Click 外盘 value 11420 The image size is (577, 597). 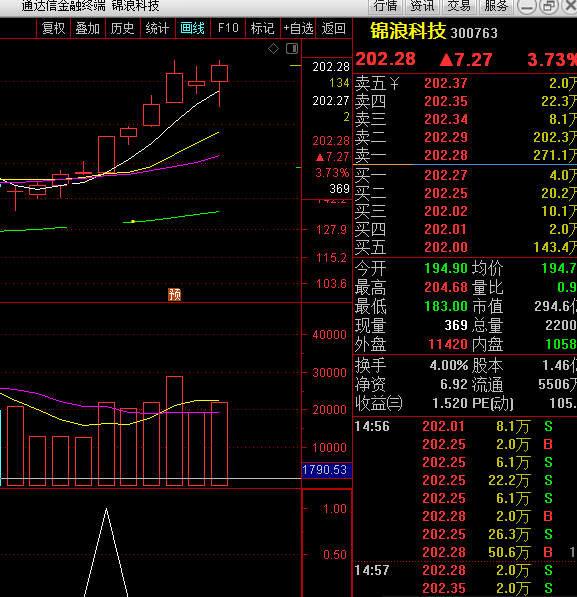[448, 344]
